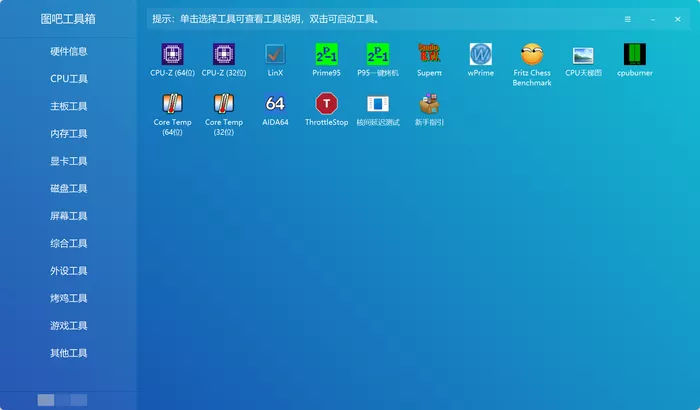Select the Core Temp (32位) thermometer icon
This screenshot has height=410, width=700.
[224, 104]
